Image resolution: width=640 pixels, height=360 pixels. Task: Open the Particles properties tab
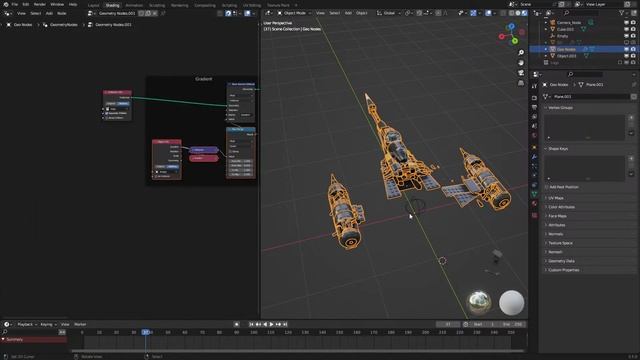pos(534,166)
